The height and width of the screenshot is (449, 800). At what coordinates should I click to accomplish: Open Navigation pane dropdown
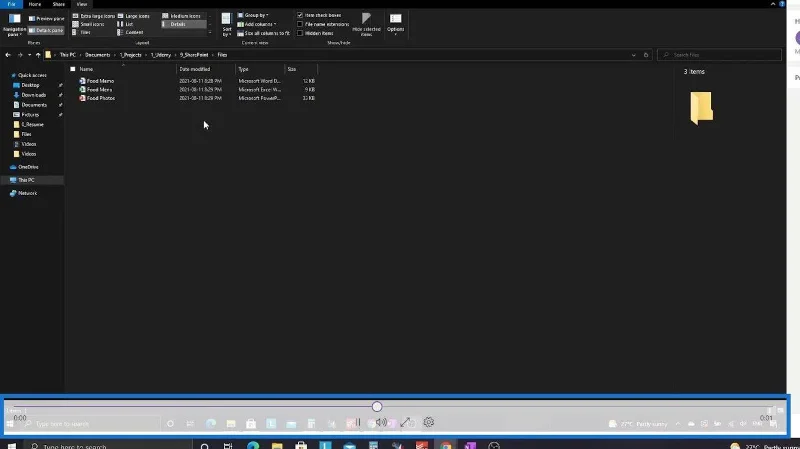click(x=14, y=25)
